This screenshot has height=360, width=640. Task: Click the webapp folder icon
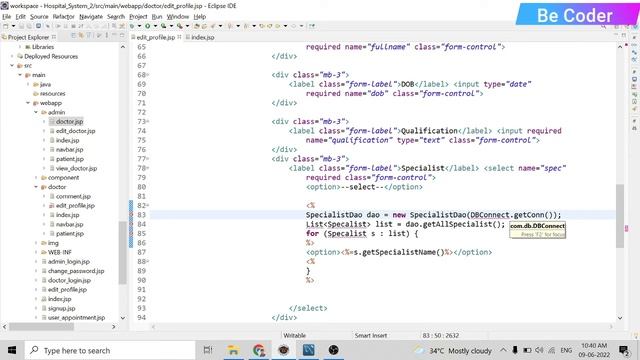pos(36,103)
